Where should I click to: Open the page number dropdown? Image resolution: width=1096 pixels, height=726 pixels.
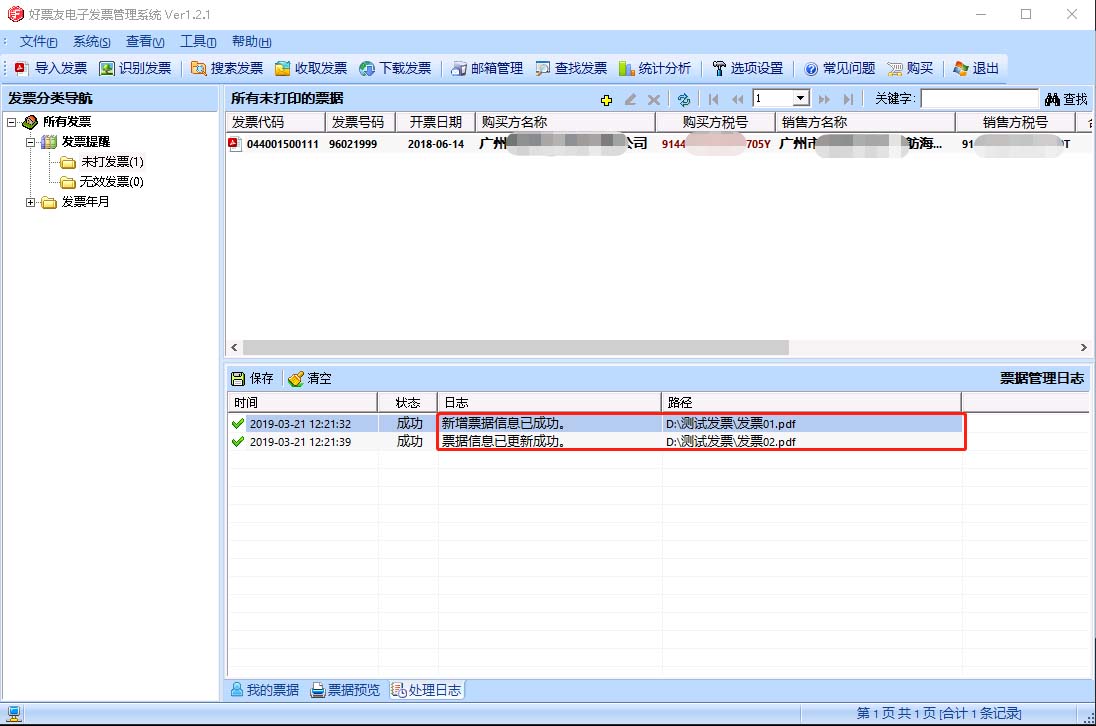click(x=801, y=99)
